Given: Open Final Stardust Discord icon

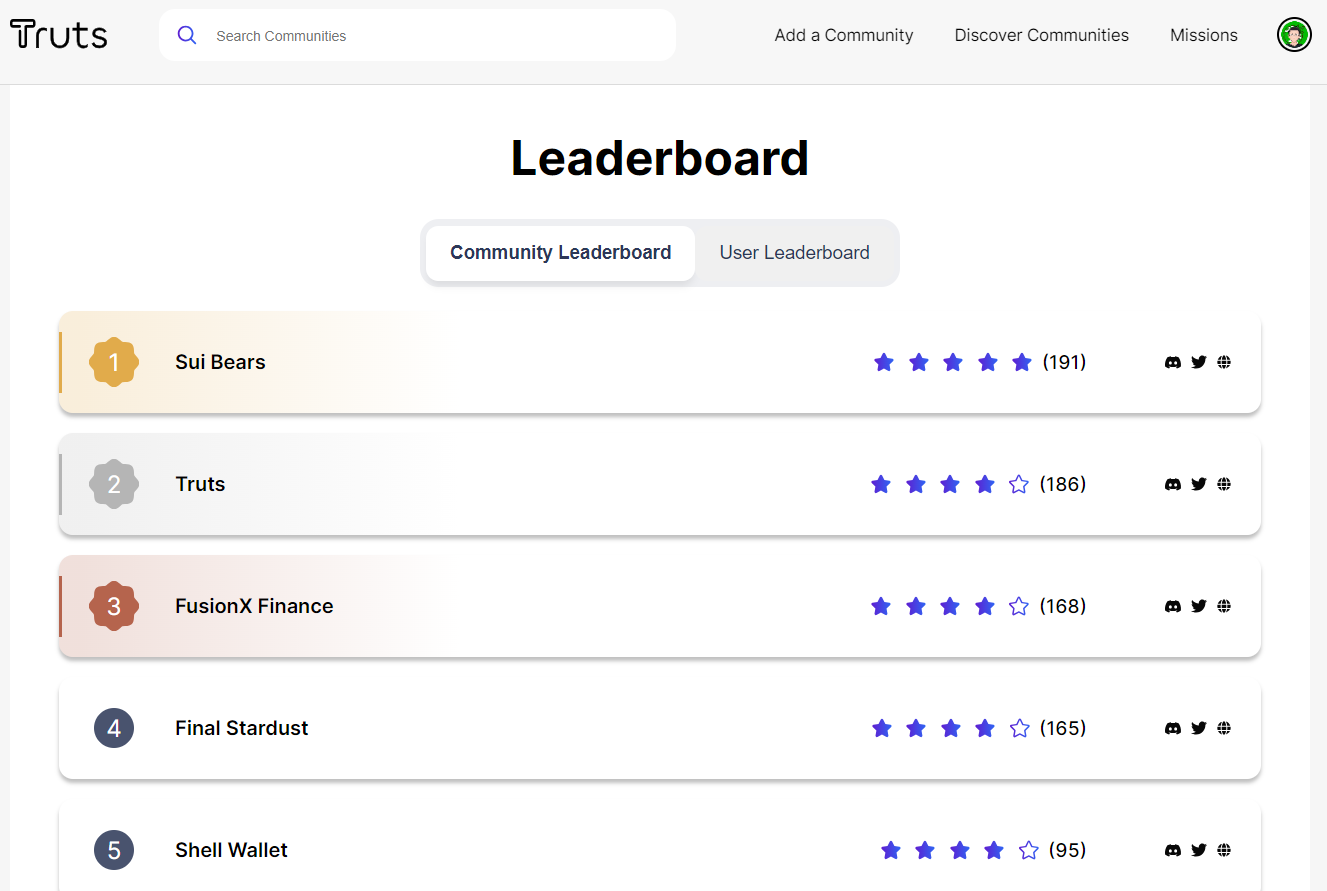Looking at the screenshot, I should [1173, 728].
